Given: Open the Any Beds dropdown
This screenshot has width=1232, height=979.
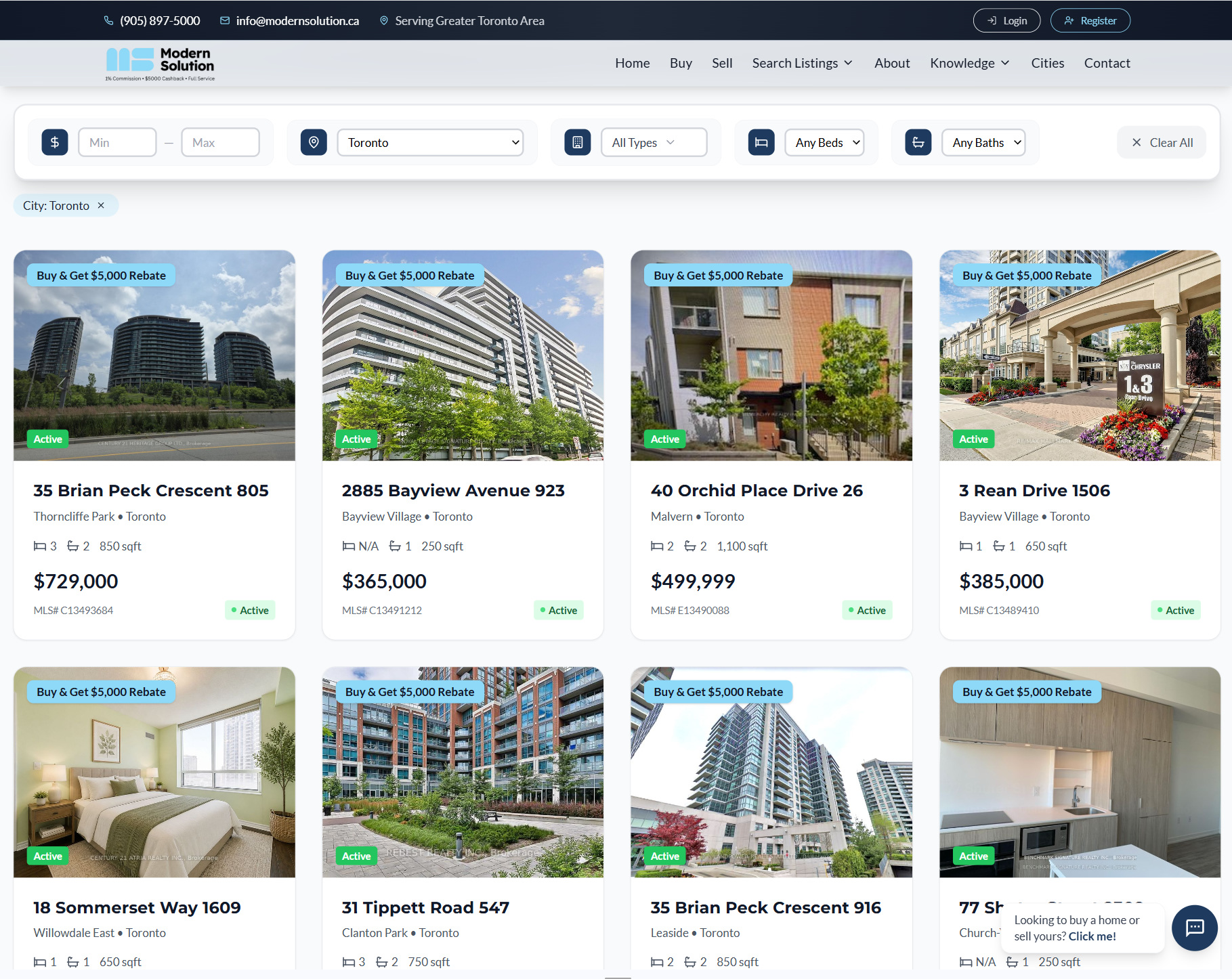Looking at the screenshot, I should coord(825,142).
